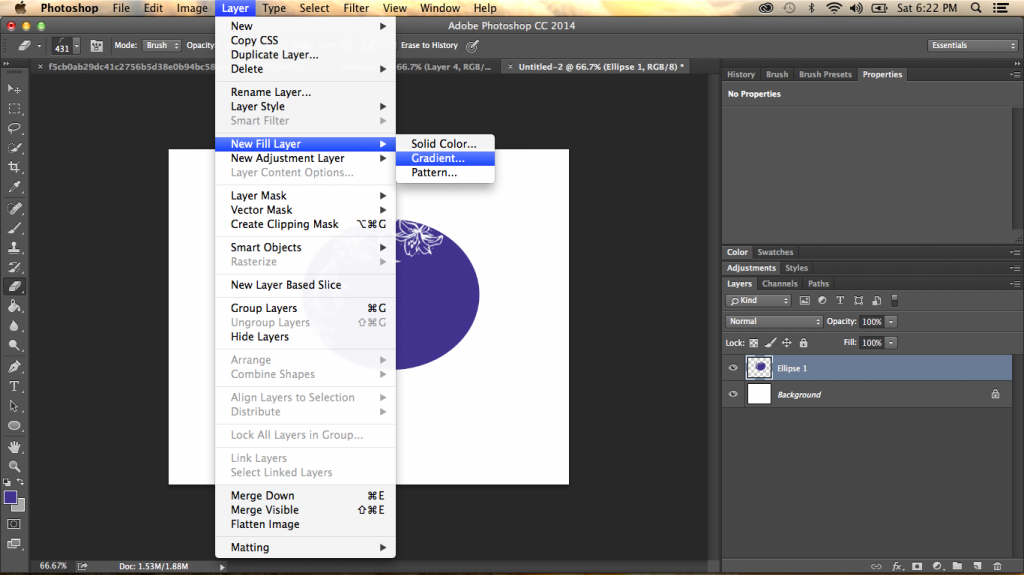This screenshot has height=575, width=1024.
Task: Create a new layer icon
Action: (x=977, y=566)
